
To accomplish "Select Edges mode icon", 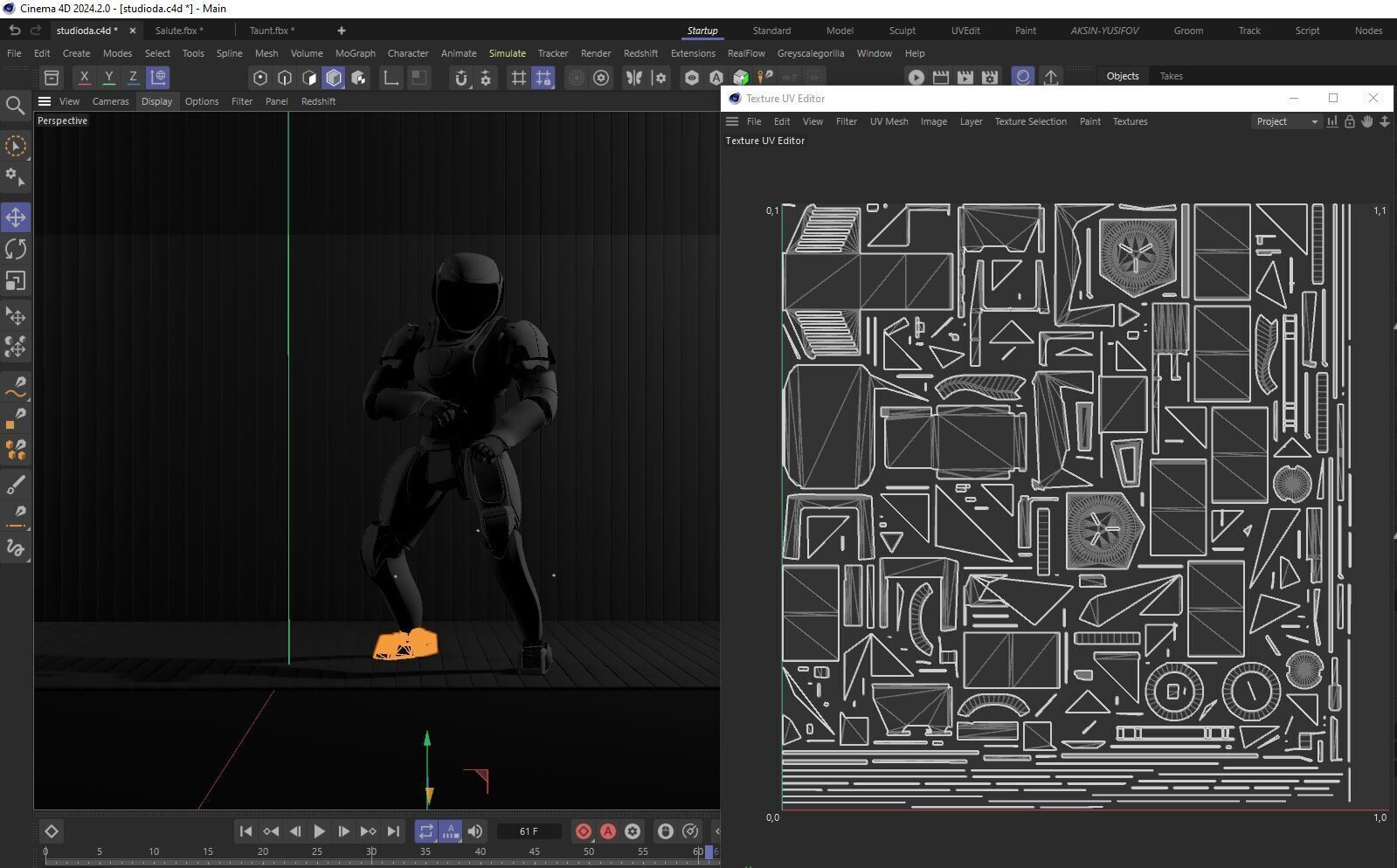I will [x=284, y=78].
